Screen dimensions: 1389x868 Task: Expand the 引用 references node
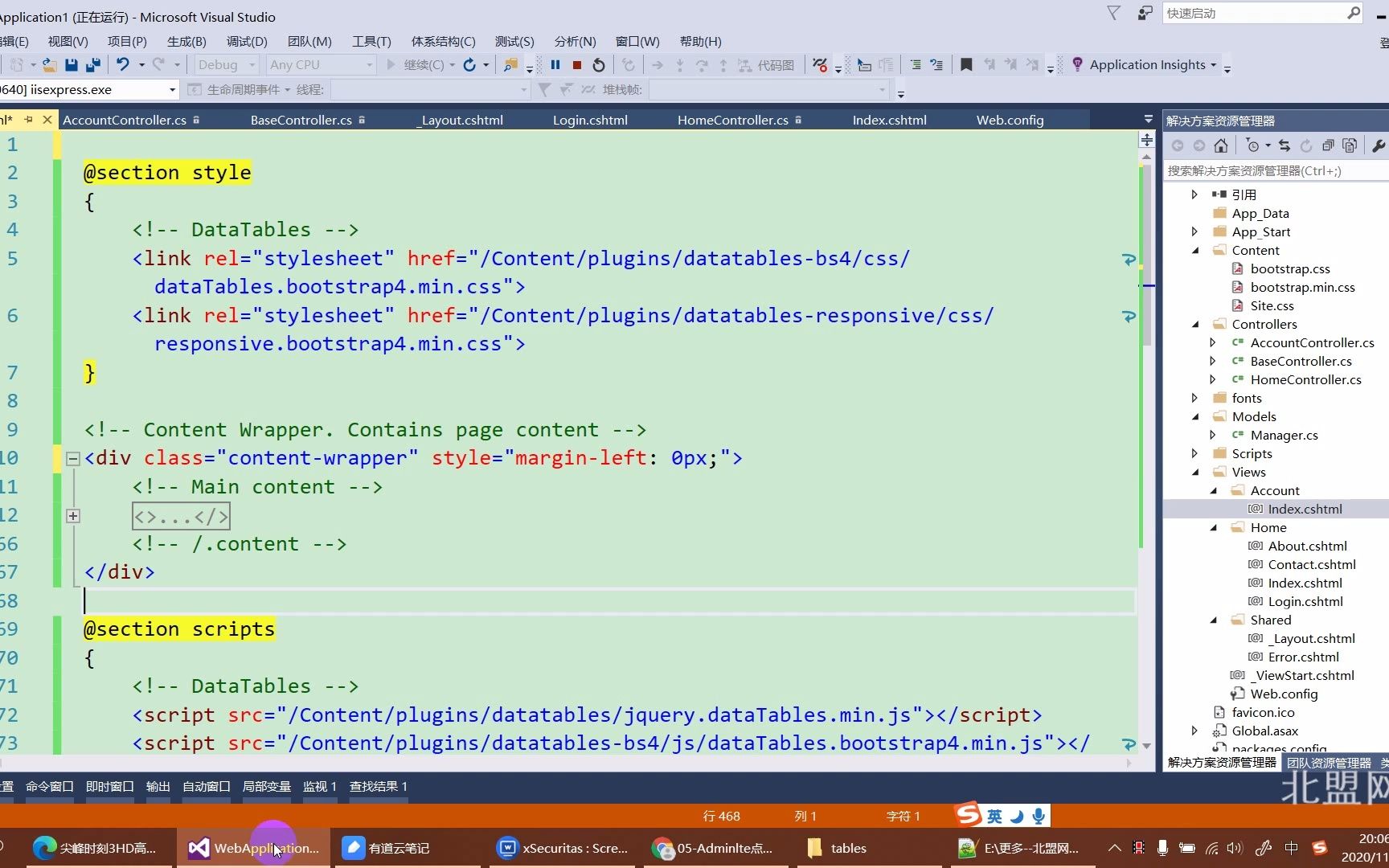pyautogui.click(x=1194, y=194)
